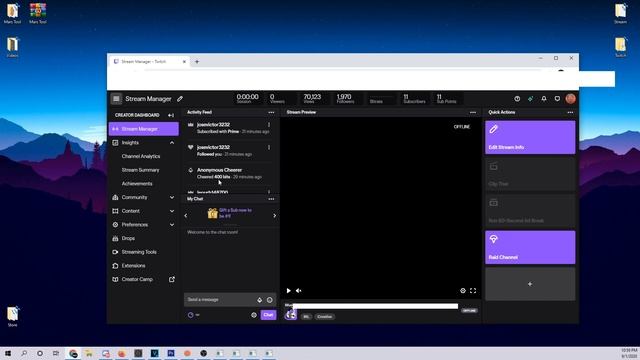
Task: Open the help question mark icon in header
Action: click(x=517, y=99)
